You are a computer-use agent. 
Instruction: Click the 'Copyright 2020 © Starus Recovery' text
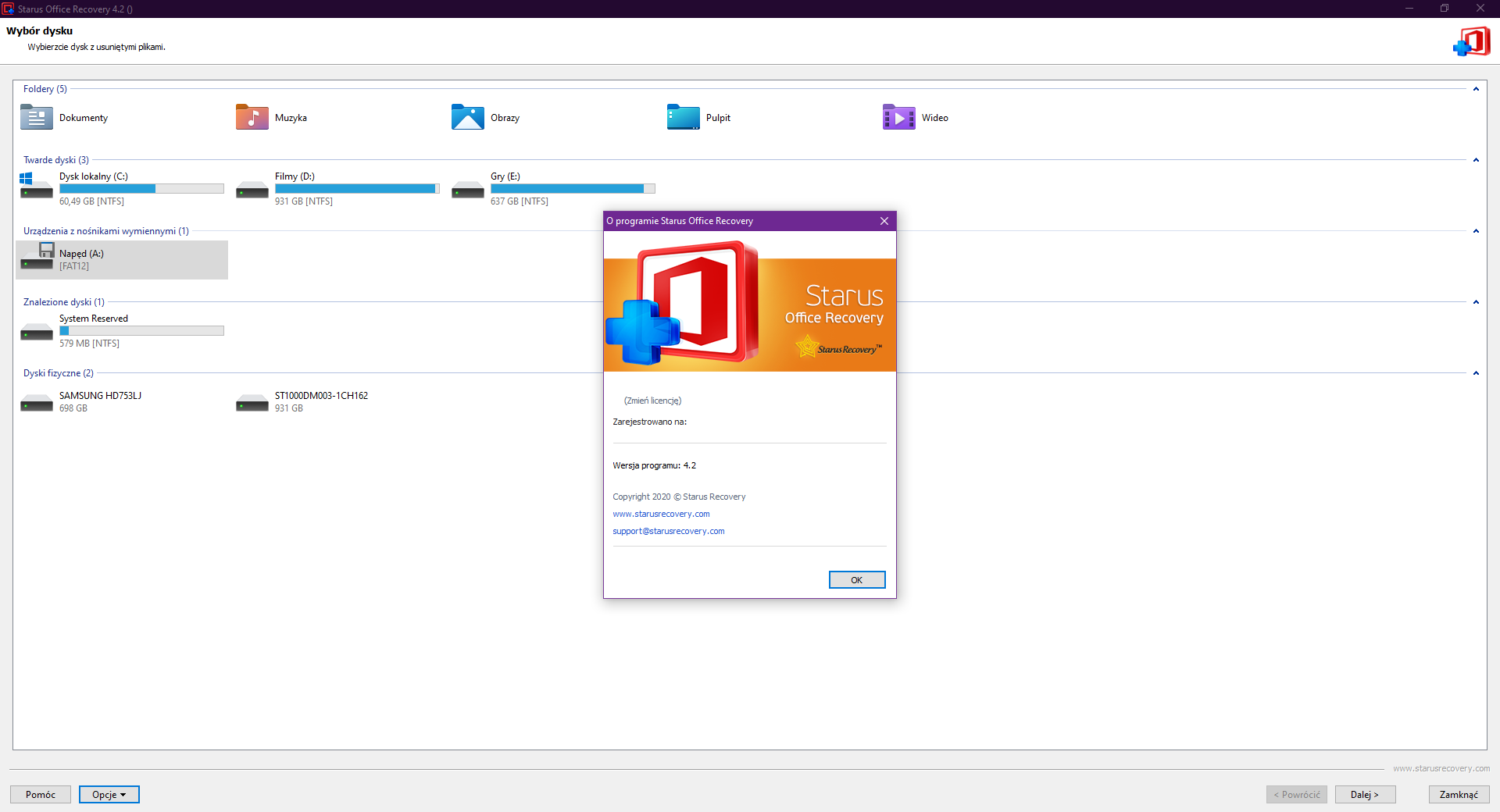click(x=679, y=497)
